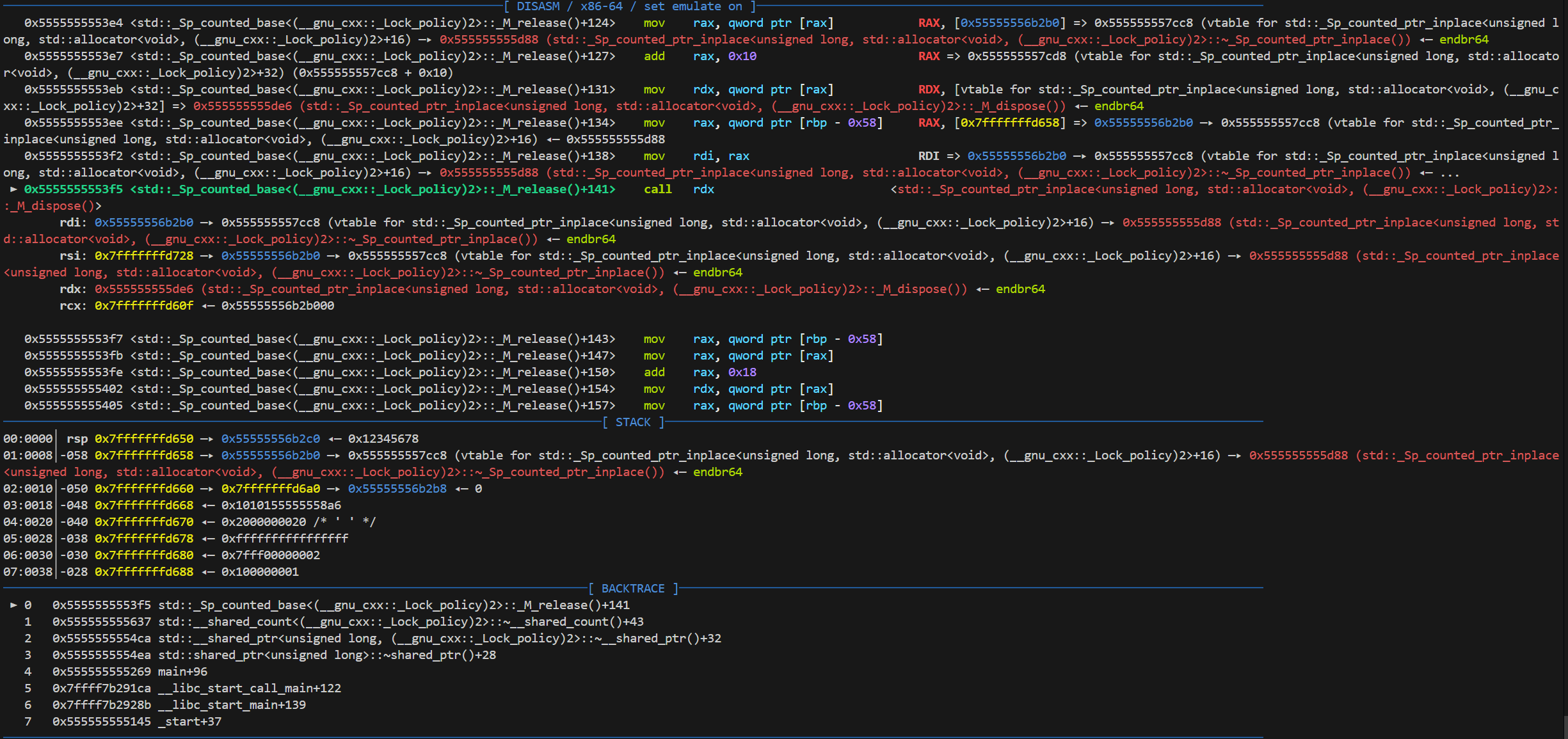The height and width of the screenshot is (739, 1568).
Task: Click the BACKTRACE section header label
Action: 633,589
